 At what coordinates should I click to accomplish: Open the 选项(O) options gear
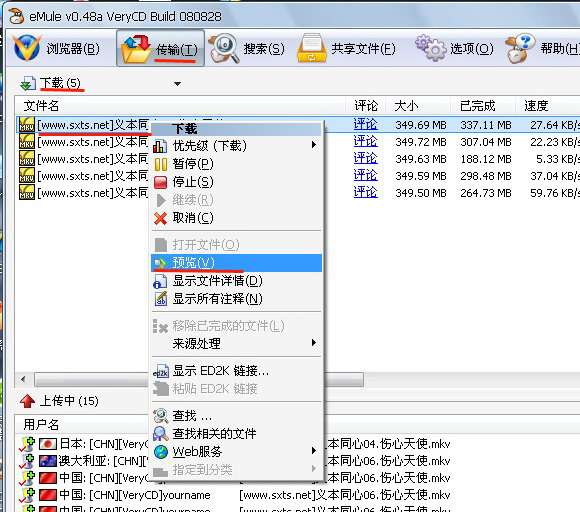tap(454, 48)
